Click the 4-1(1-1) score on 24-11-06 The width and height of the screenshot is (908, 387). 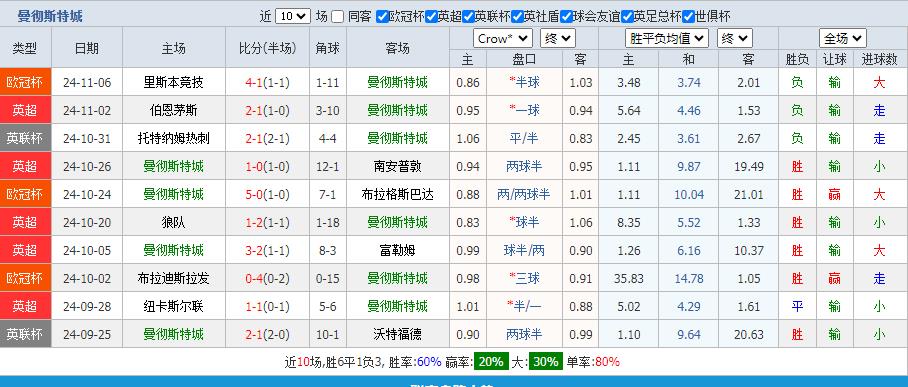pos(268,82)
